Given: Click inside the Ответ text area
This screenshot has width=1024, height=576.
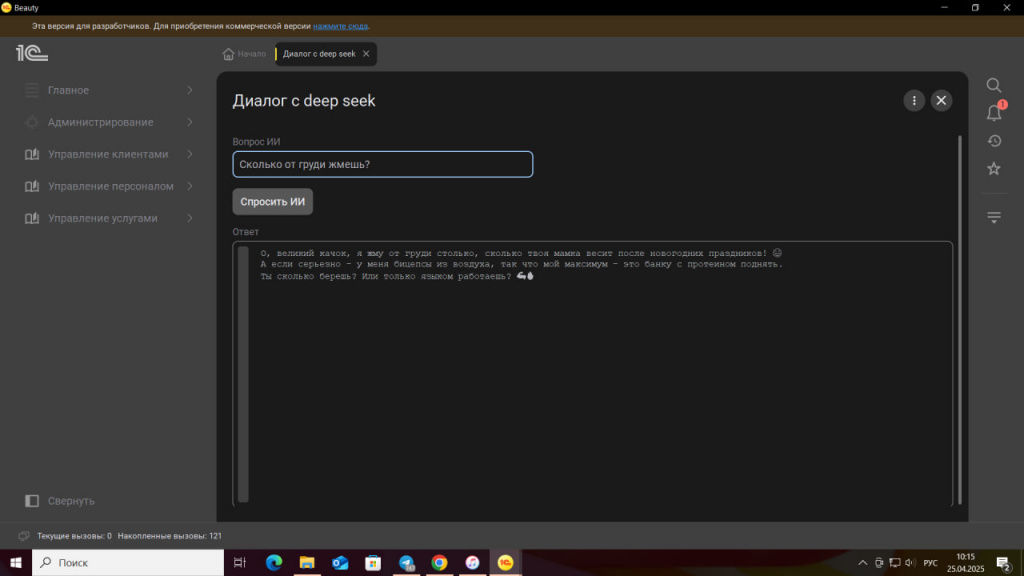Looking at the screenshot, I should click(592, 374).
